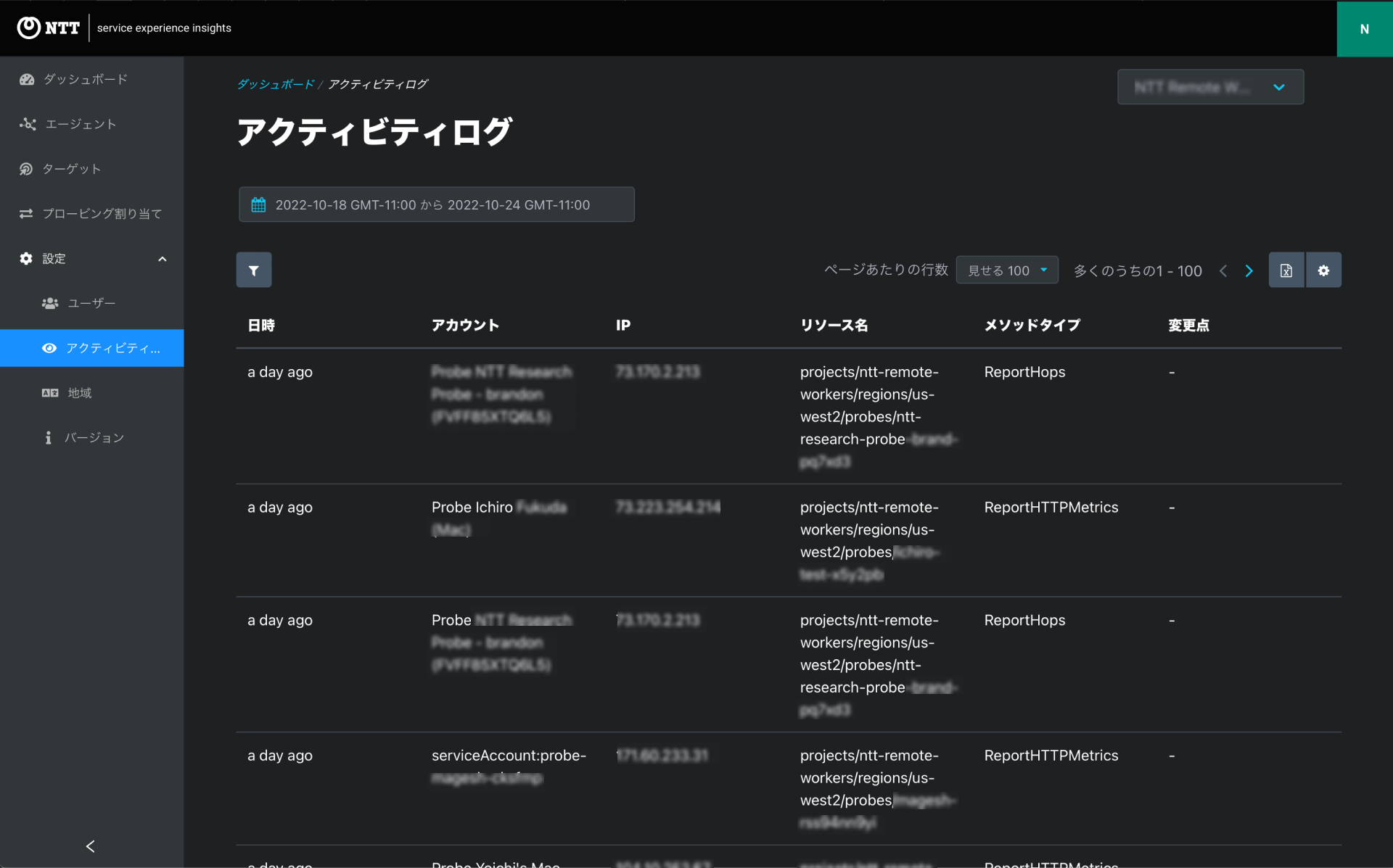The height and width of the screenshot is (868, 1393).
Task: Click the 設定 gear icon in sidebar
Action: [26, 259]
